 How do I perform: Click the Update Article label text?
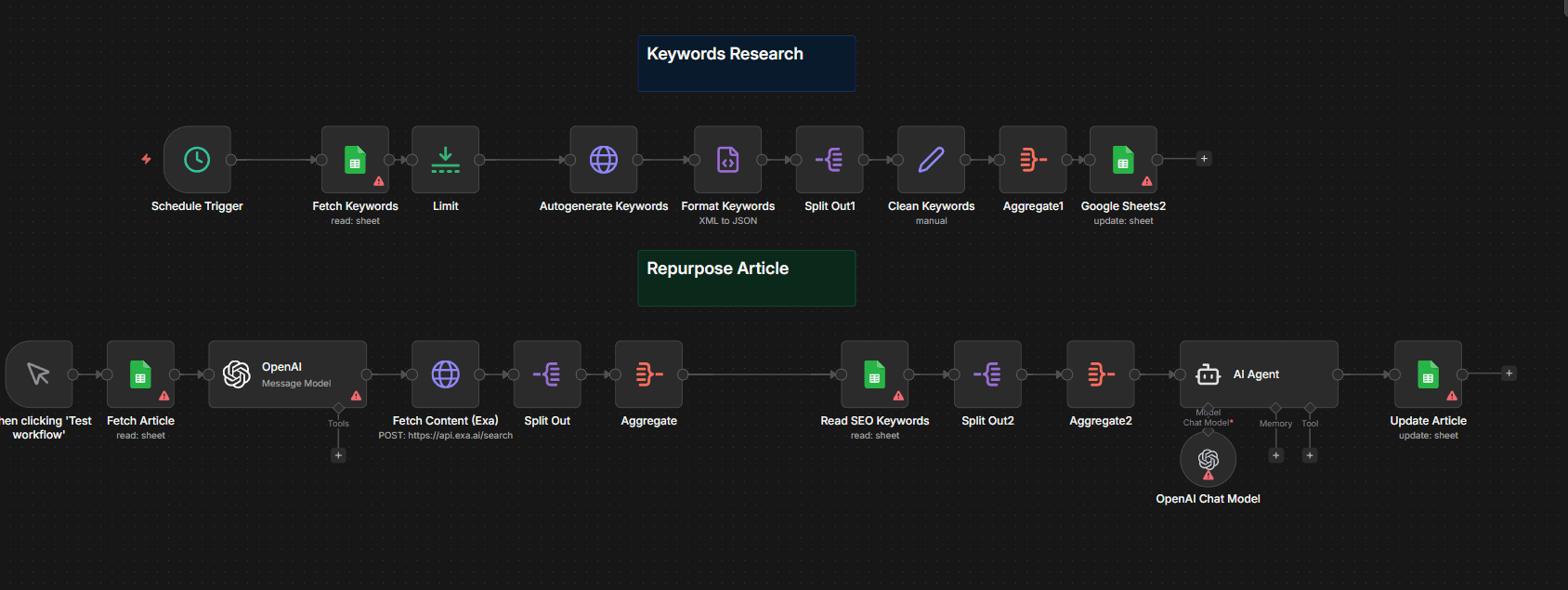point(1428,421)
